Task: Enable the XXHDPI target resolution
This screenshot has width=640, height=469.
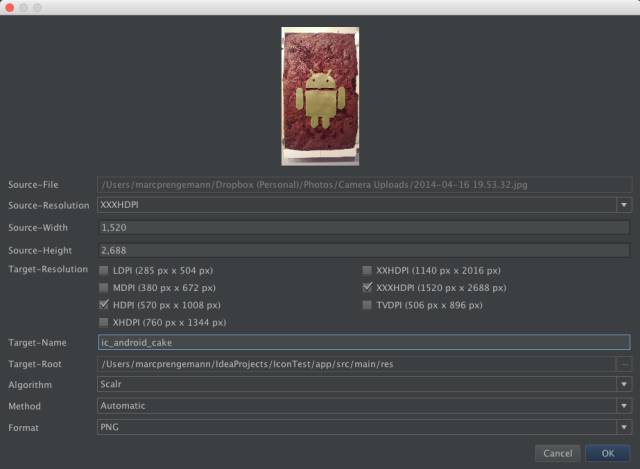Action: point(367,270)
